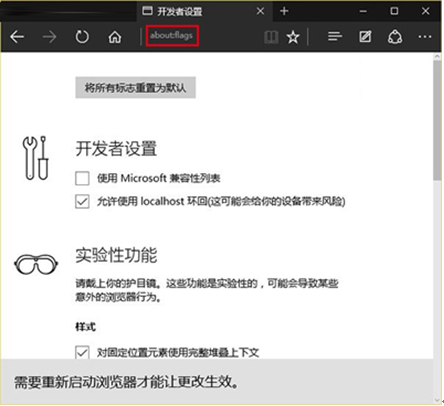
Task: Uncheck 允许使用 localhost 环回 checkbox
Action: (x=82, y=201)
